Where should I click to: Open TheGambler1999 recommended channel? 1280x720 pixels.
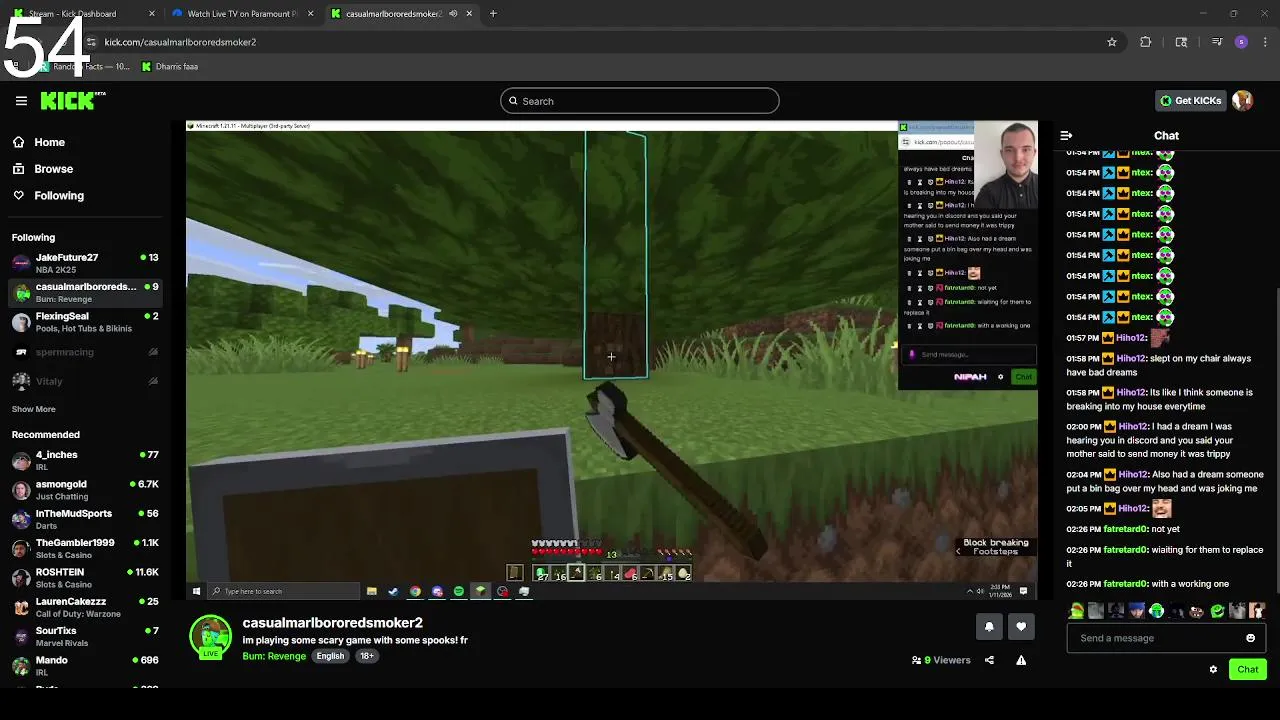(x=85, y=548)
